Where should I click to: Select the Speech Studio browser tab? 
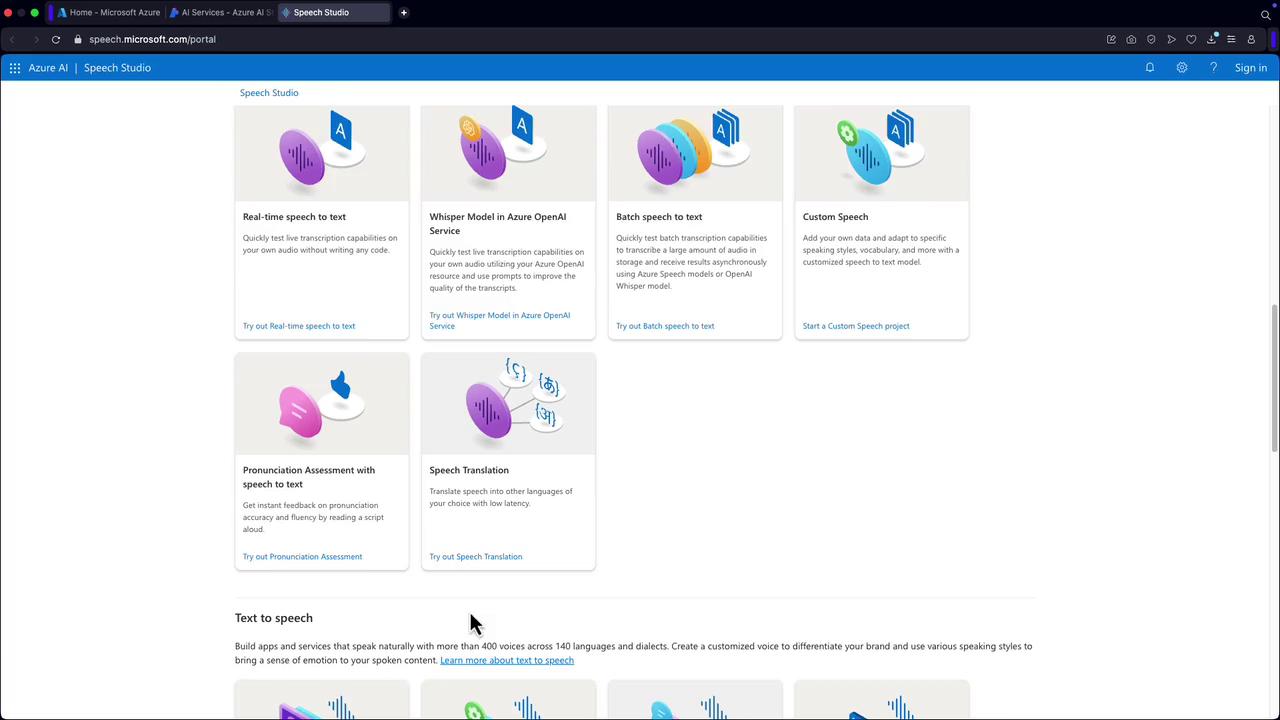[x=333, y=13]
